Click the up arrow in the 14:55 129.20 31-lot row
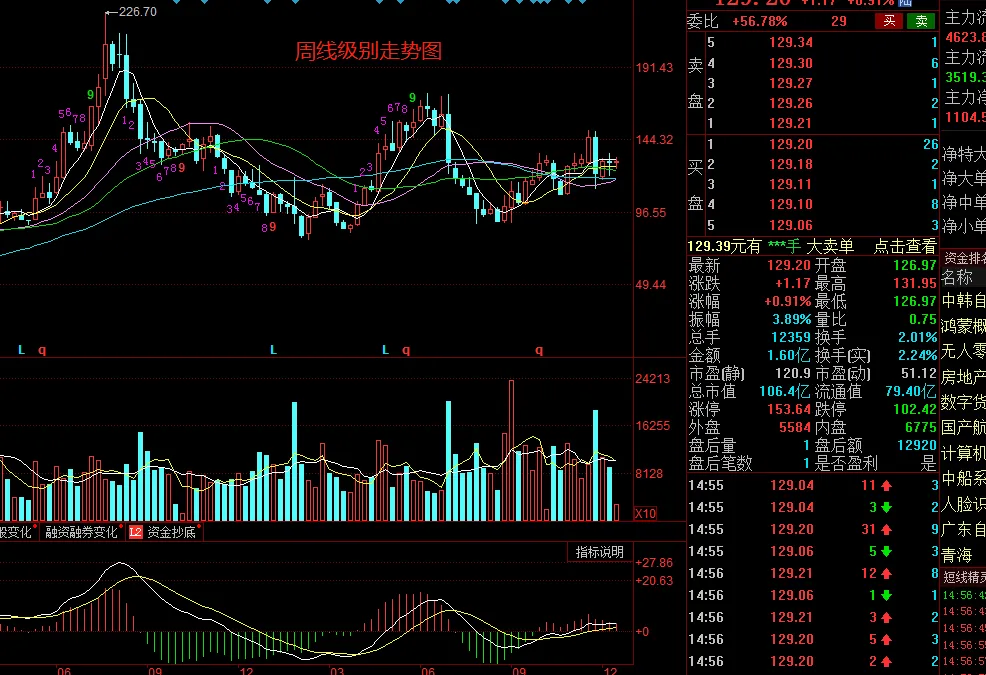Screen dimensions: 986x675 pos(887,530)
